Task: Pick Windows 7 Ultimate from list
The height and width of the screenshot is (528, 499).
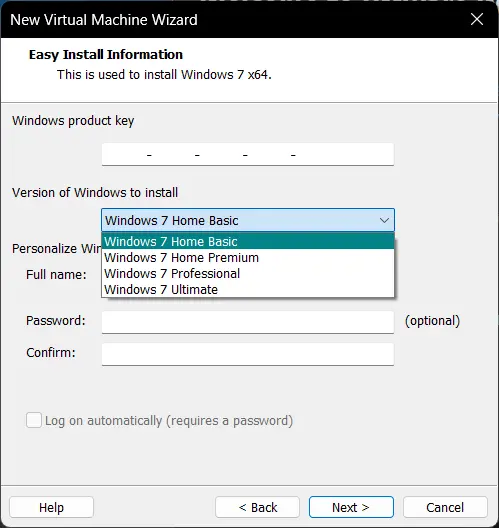Action: pyautogui.click(x=248, y=290)
